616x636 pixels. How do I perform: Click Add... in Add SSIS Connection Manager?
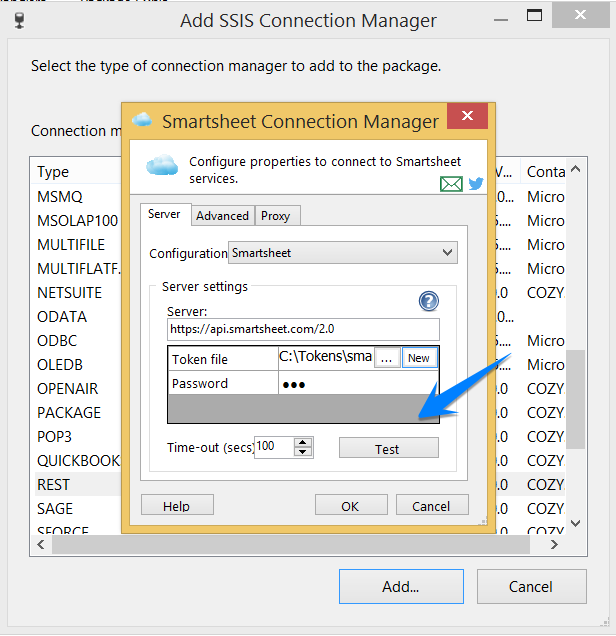401,586
